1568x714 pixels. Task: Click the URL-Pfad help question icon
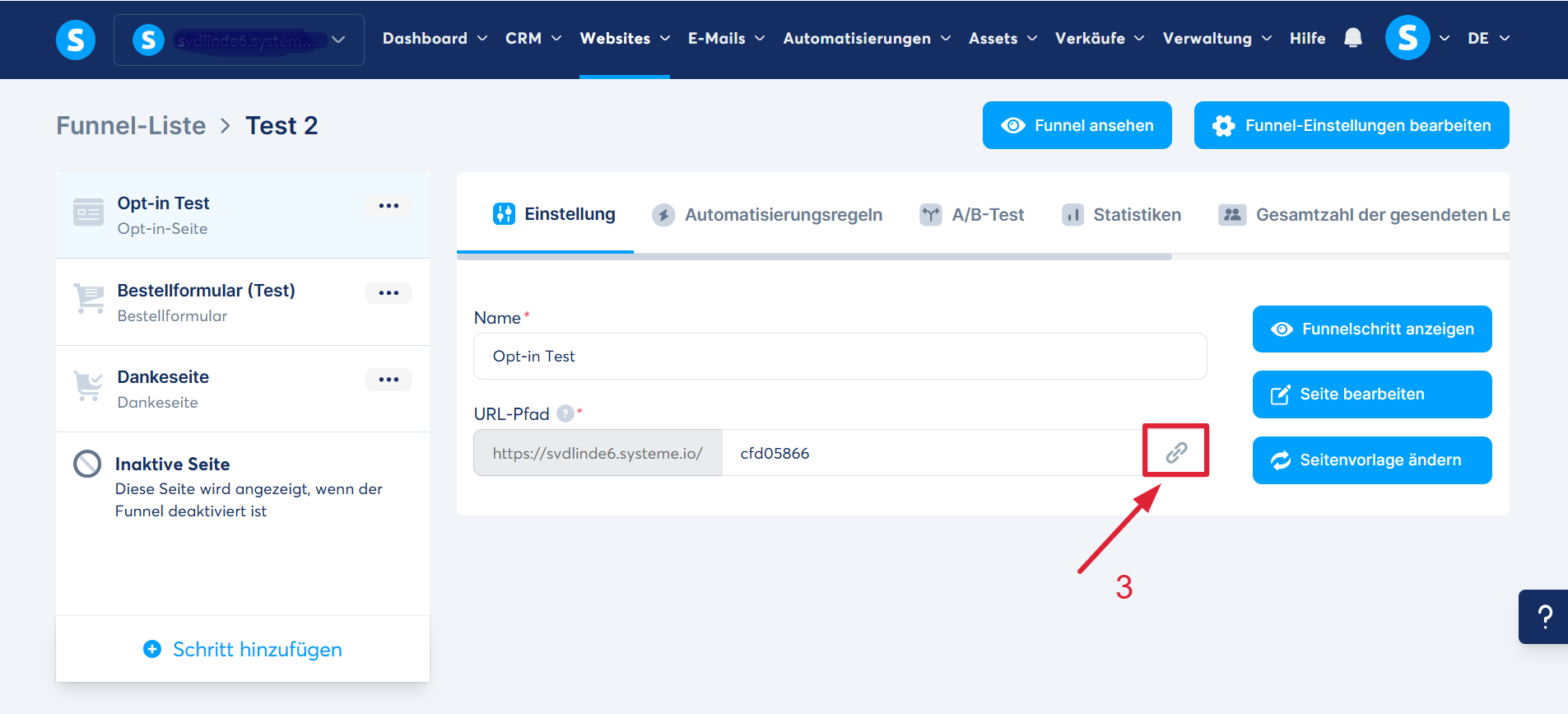pyautogui.click(x=565, y=413)
